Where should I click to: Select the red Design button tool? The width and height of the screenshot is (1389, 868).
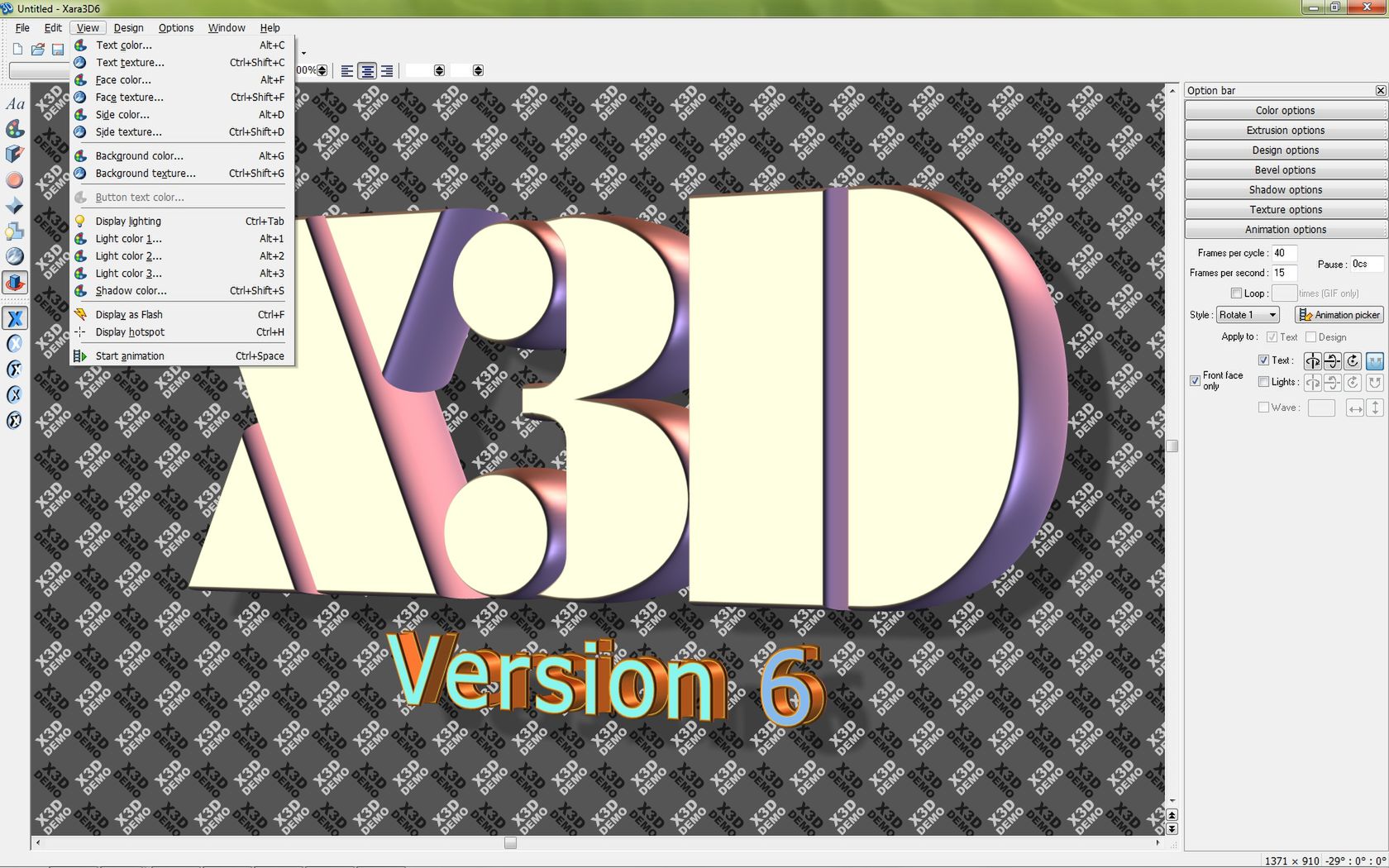[x=15, y=180]
